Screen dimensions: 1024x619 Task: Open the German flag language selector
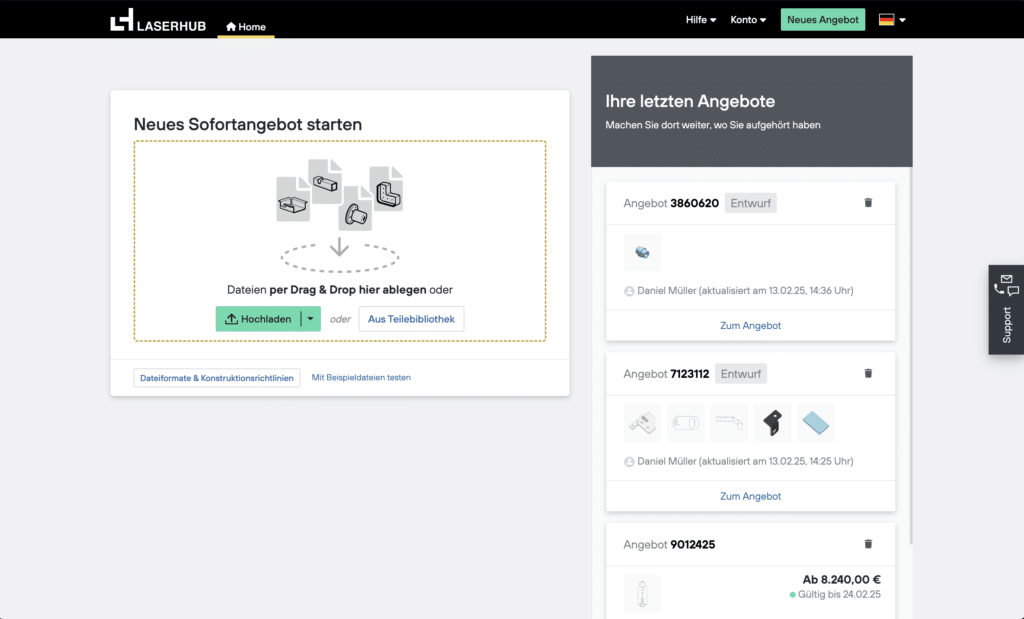[x=892, y=20]
